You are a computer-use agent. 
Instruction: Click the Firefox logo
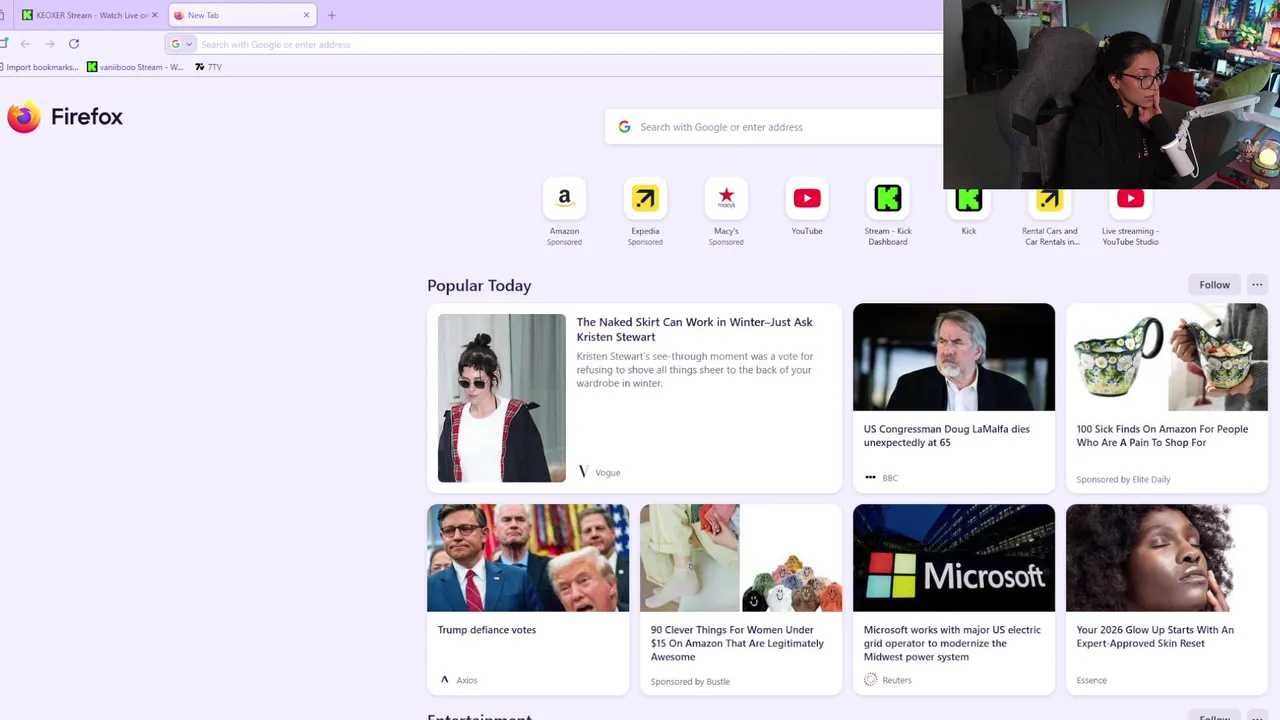click(65, 117)
